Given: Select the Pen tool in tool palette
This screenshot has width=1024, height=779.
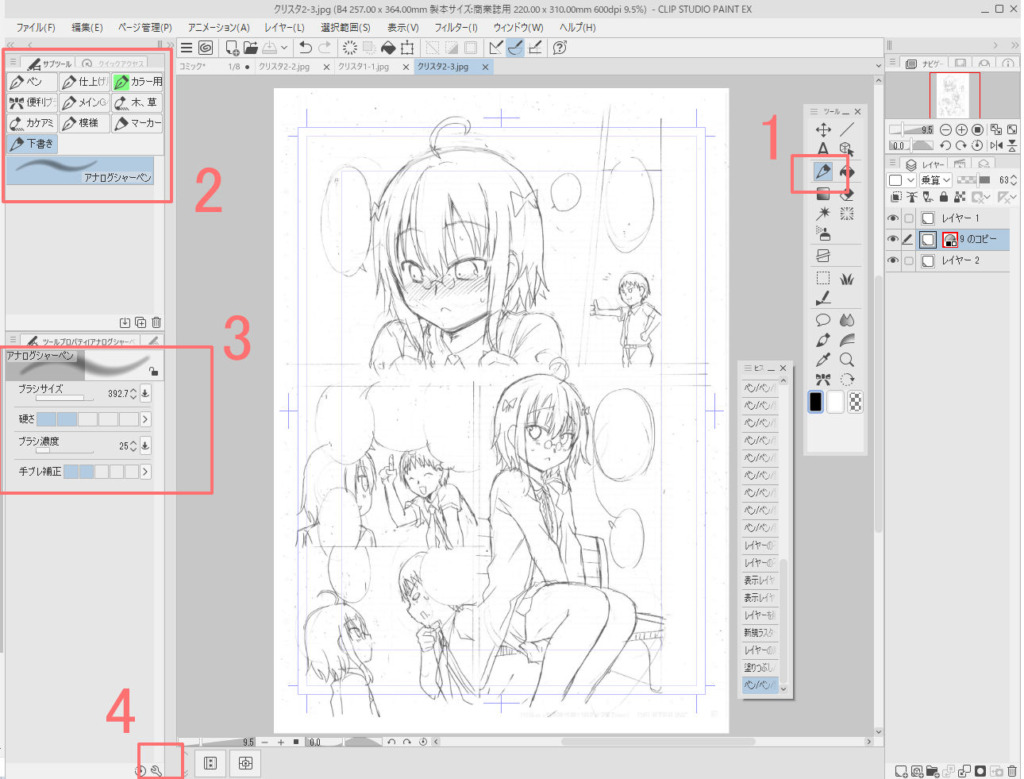Looking at the screenshot, I should click(x=823, y=172).
